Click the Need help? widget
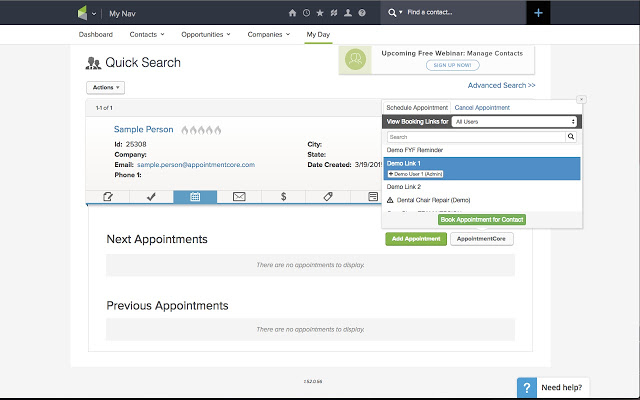This screenshot has width=640, height=400. point(553,387)
